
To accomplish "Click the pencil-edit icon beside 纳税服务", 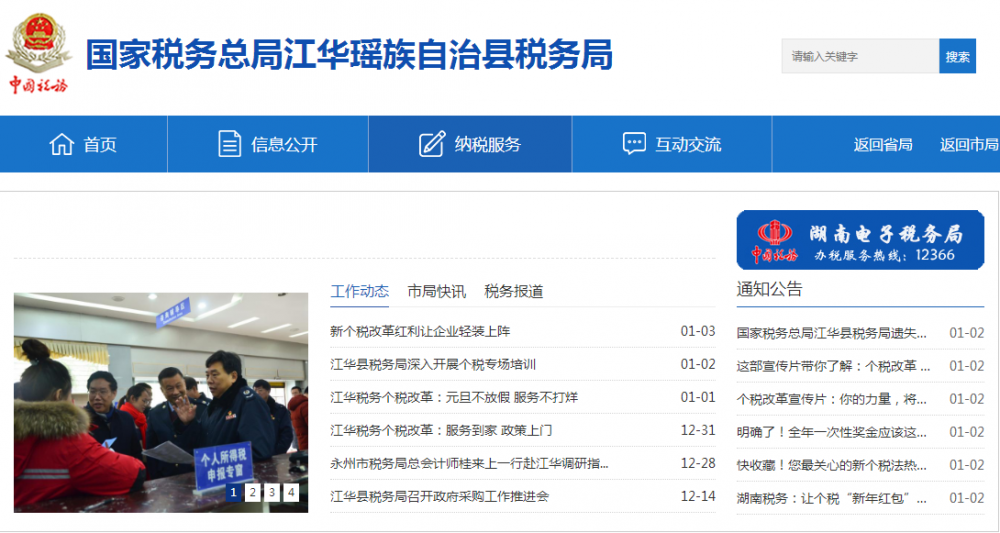I will click(432, 144).
